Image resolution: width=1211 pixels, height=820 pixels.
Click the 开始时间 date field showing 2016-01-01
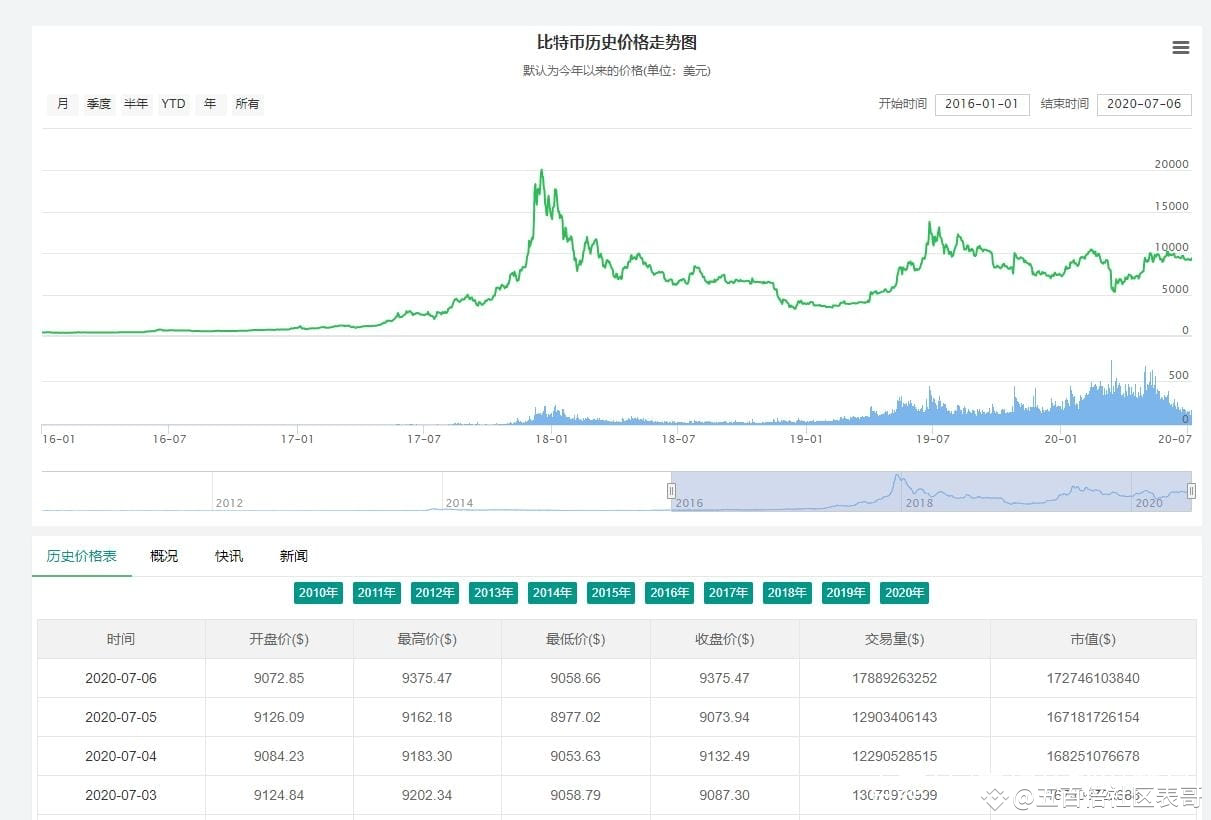pos(982,103)
